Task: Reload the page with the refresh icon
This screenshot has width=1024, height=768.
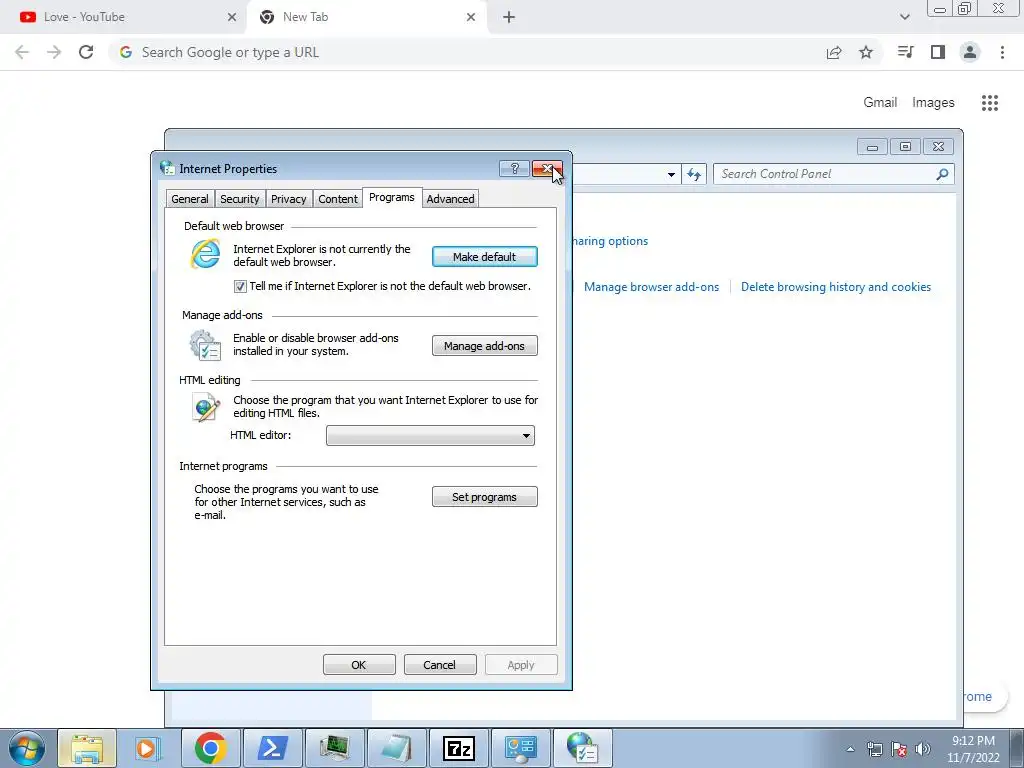Action: coord(86,52)
